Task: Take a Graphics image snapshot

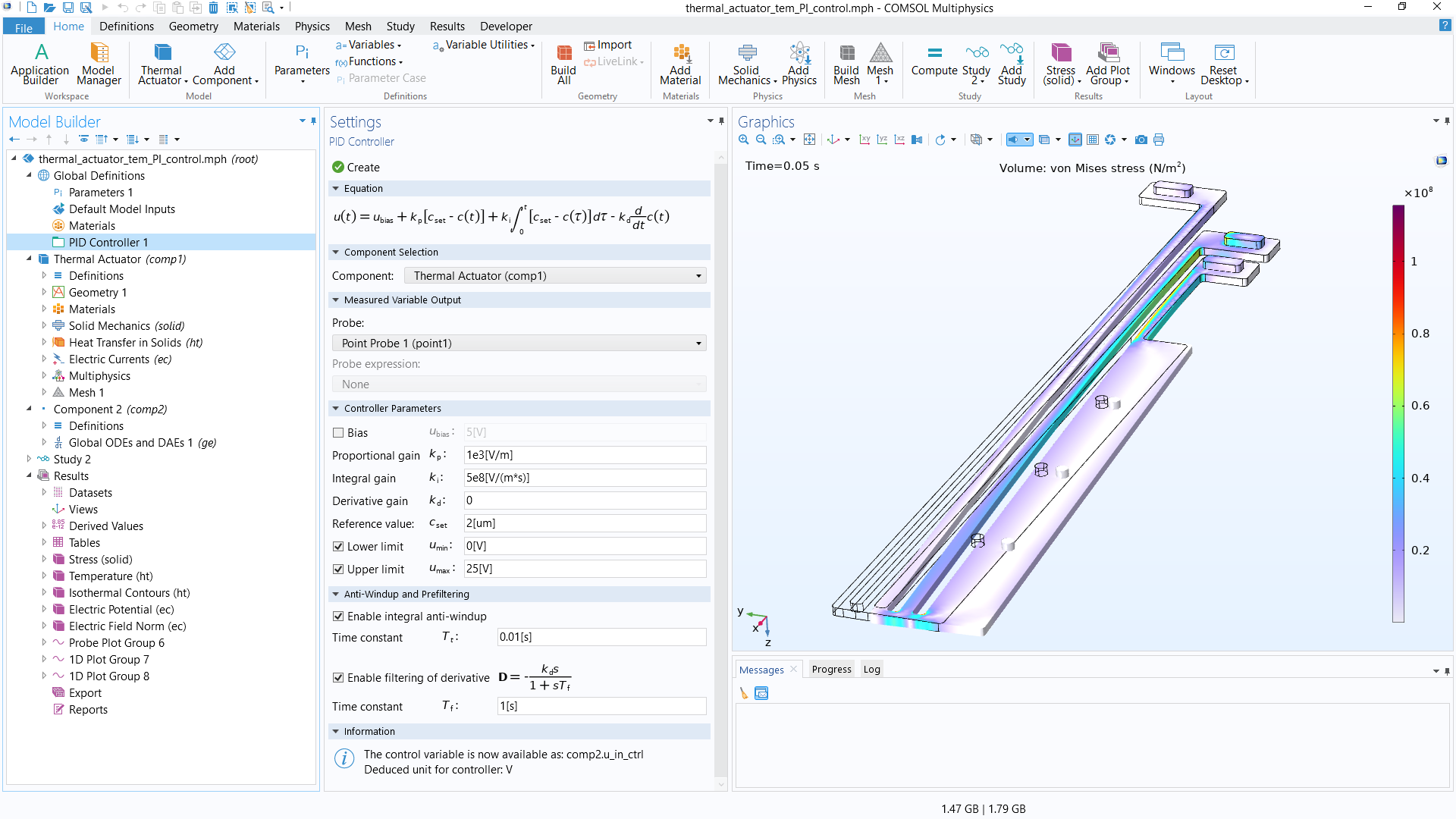Action: (1141, 140)
